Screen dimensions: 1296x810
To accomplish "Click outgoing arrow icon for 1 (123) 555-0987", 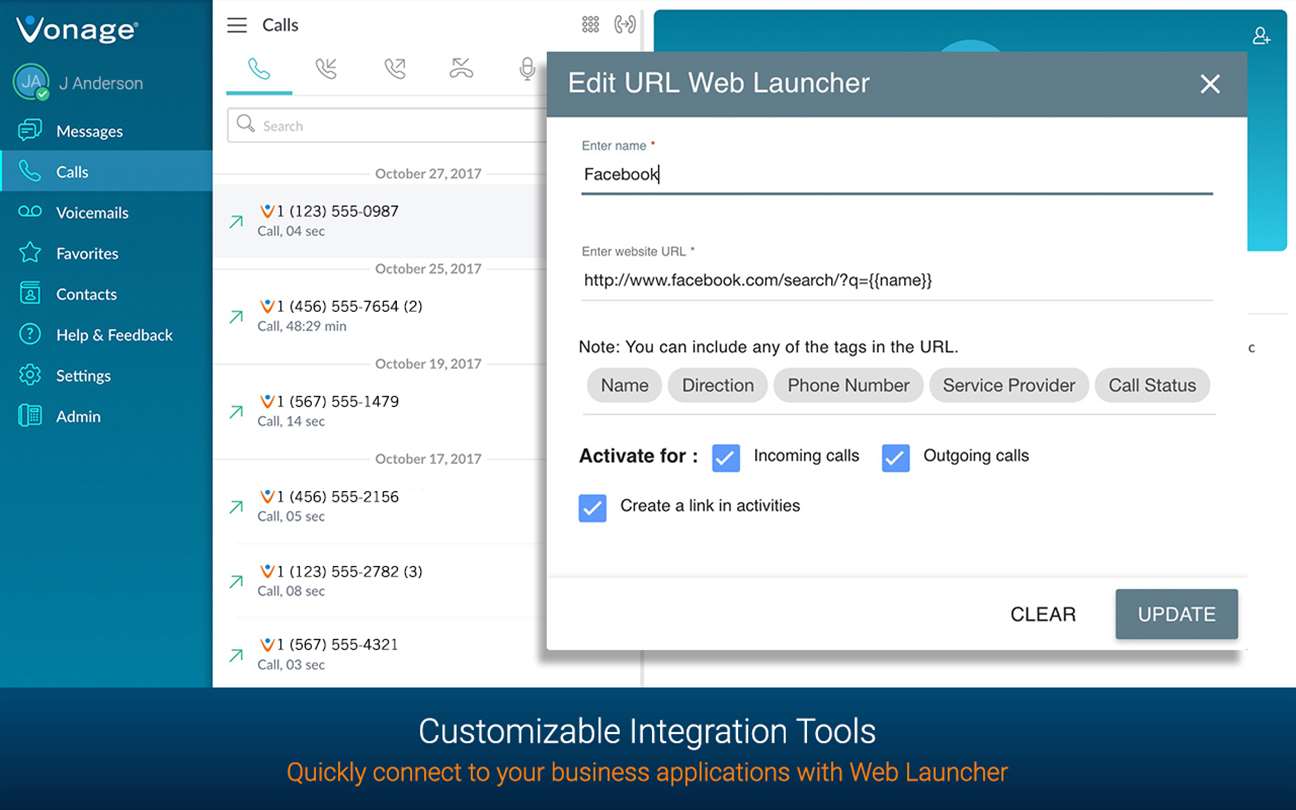I will pyautogui.click(x=236, y=222).
